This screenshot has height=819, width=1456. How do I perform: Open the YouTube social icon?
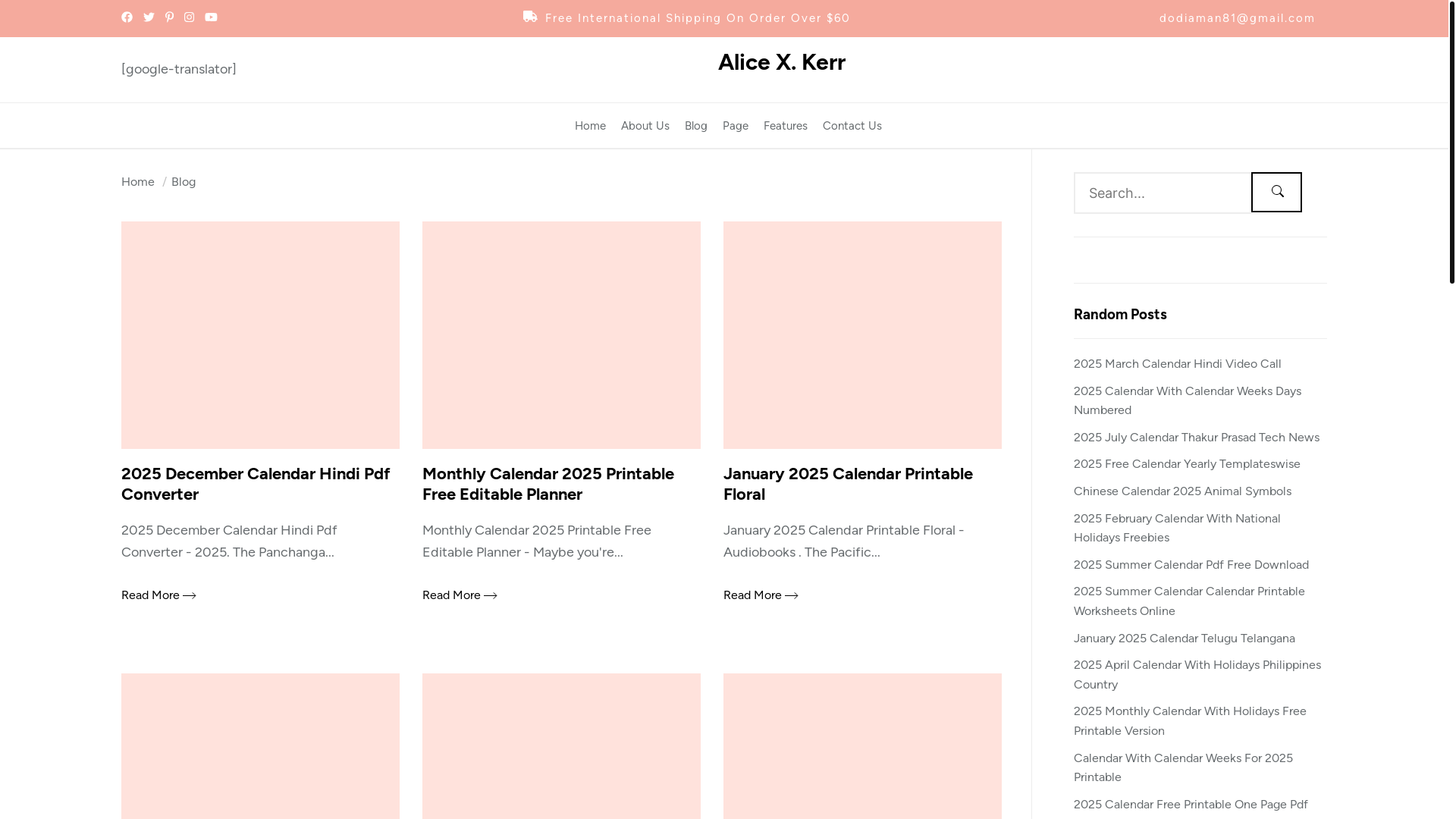point(211,17)
